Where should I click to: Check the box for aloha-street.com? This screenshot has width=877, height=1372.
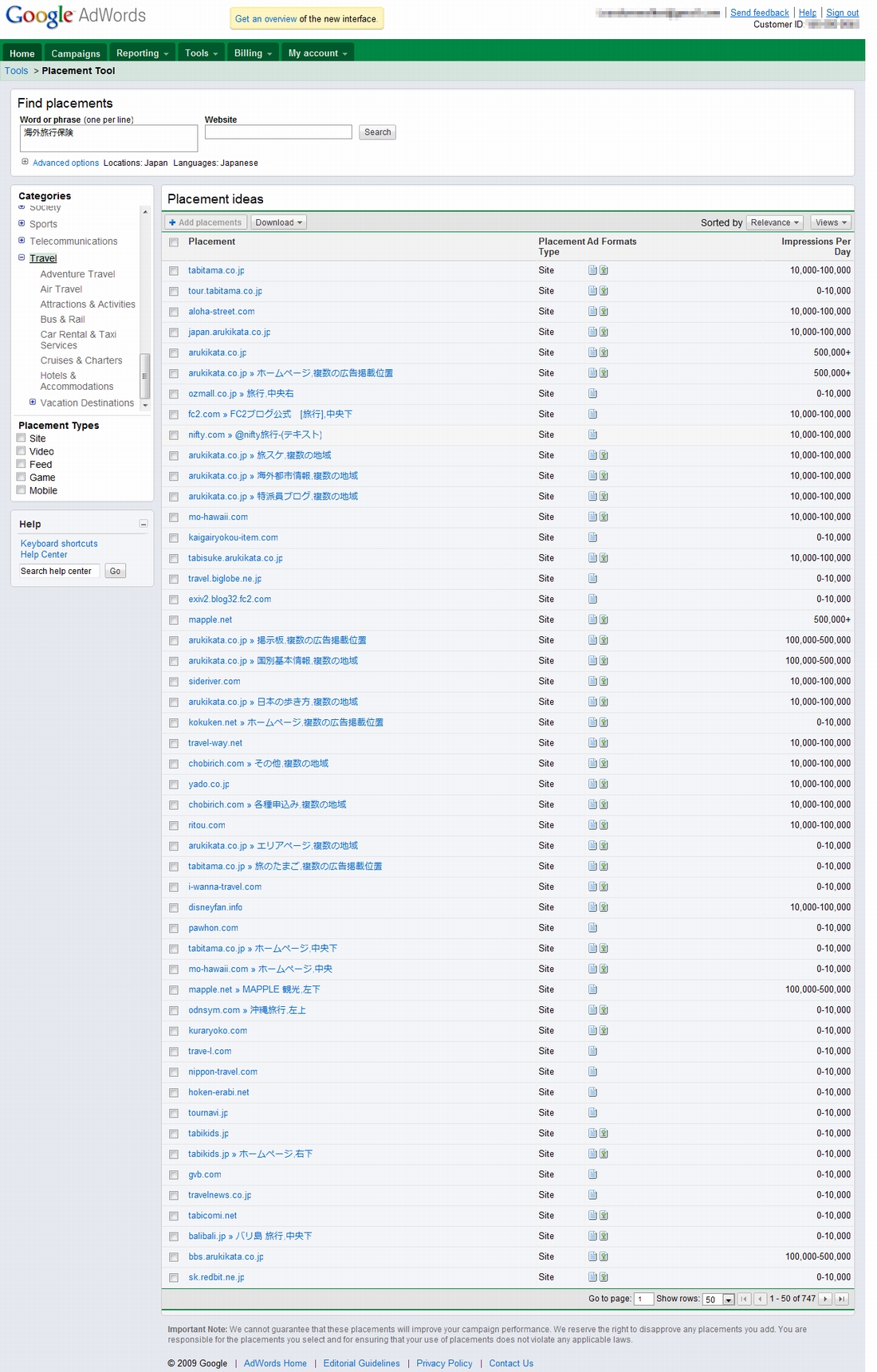click(x=174, y=312)
